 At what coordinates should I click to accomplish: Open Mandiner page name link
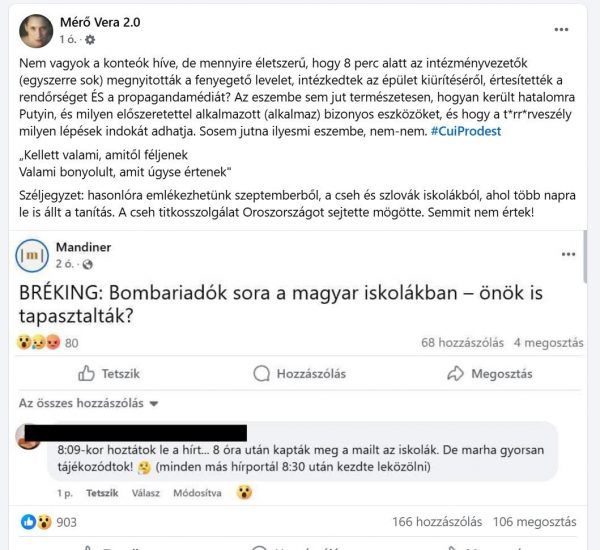[83, 247]
